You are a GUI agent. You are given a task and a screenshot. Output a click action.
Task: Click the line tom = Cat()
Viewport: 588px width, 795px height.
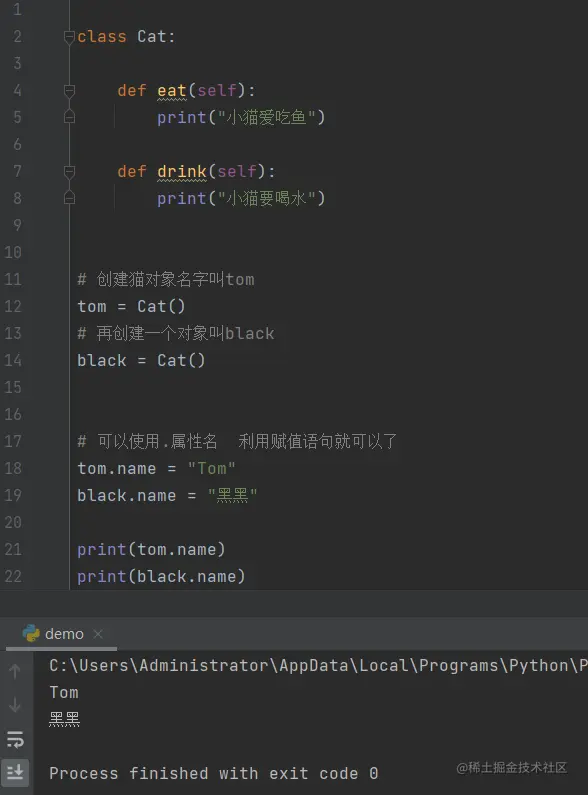pyautogui.click(x=131, y=306)
